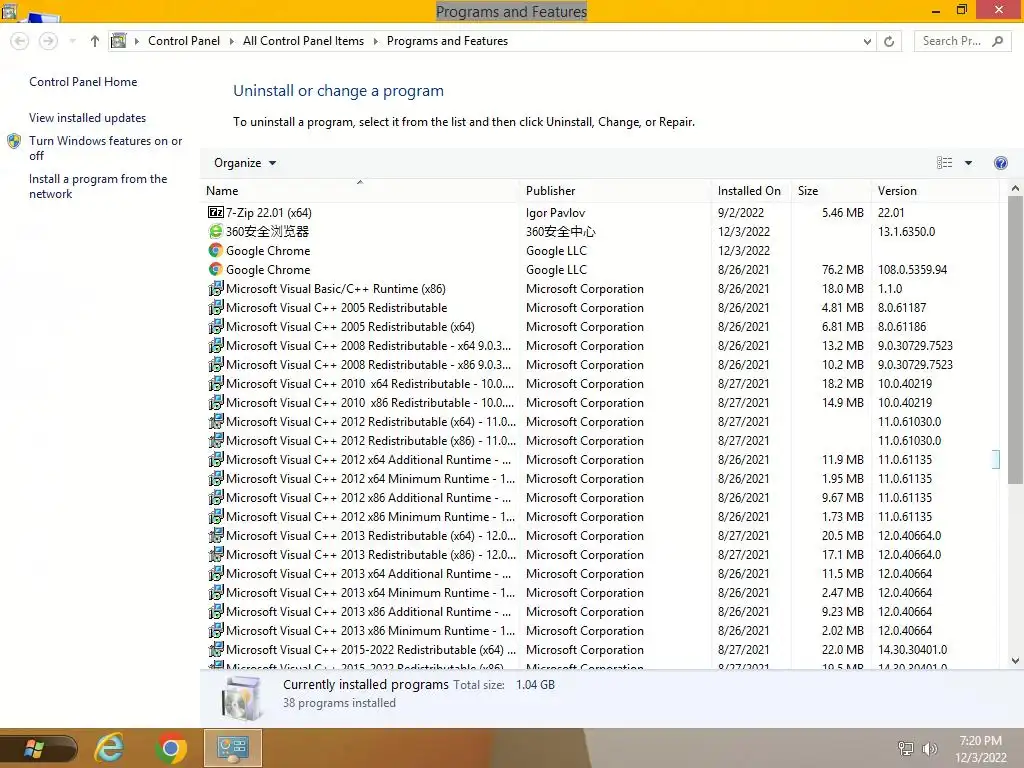The width and height of the screenshot is (1024, 768).
Task: Sort by the Name column header
Action: click(360, 191)
